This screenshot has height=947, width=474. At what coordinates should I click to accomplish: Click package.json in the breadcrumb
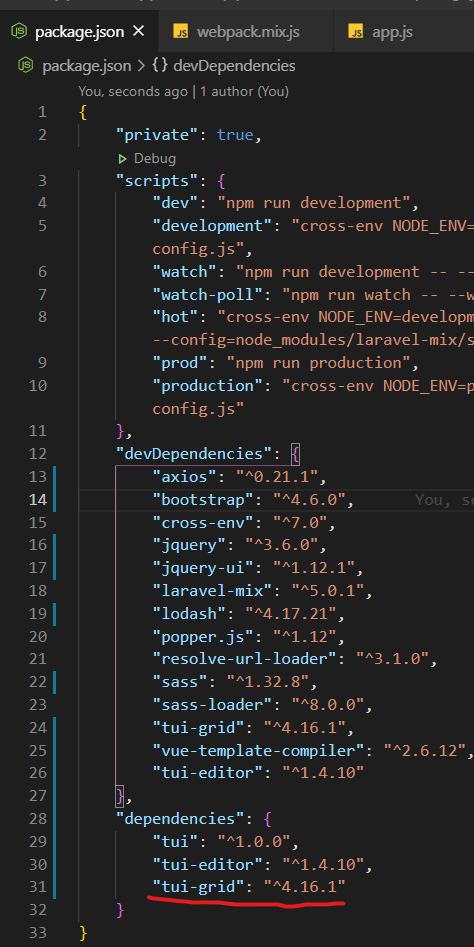pyautogui.click(x=88, y=65)
